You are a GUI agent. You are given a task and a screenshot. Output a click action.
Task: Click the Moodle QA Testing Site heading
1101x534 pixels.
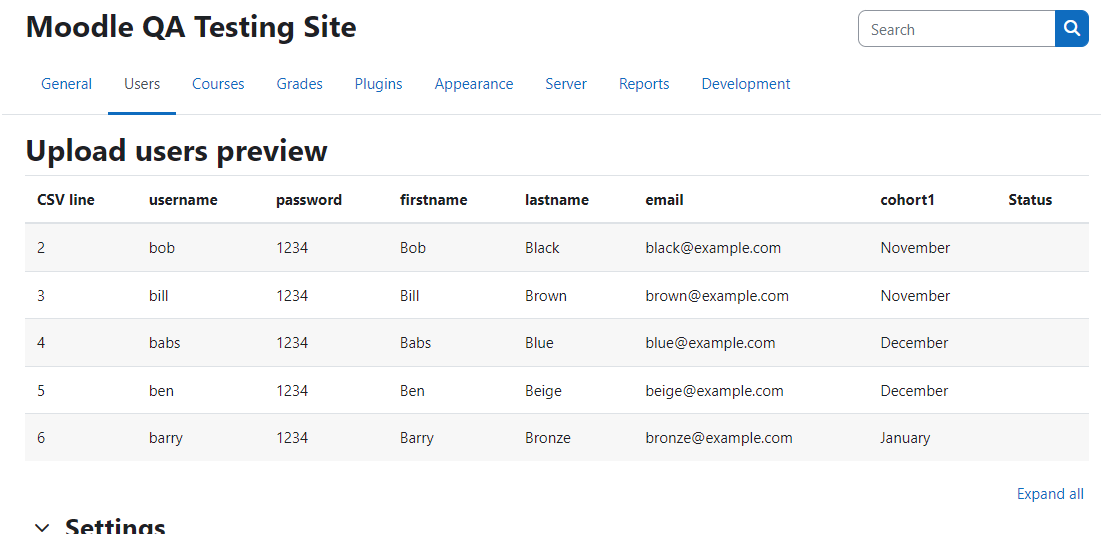191,27
